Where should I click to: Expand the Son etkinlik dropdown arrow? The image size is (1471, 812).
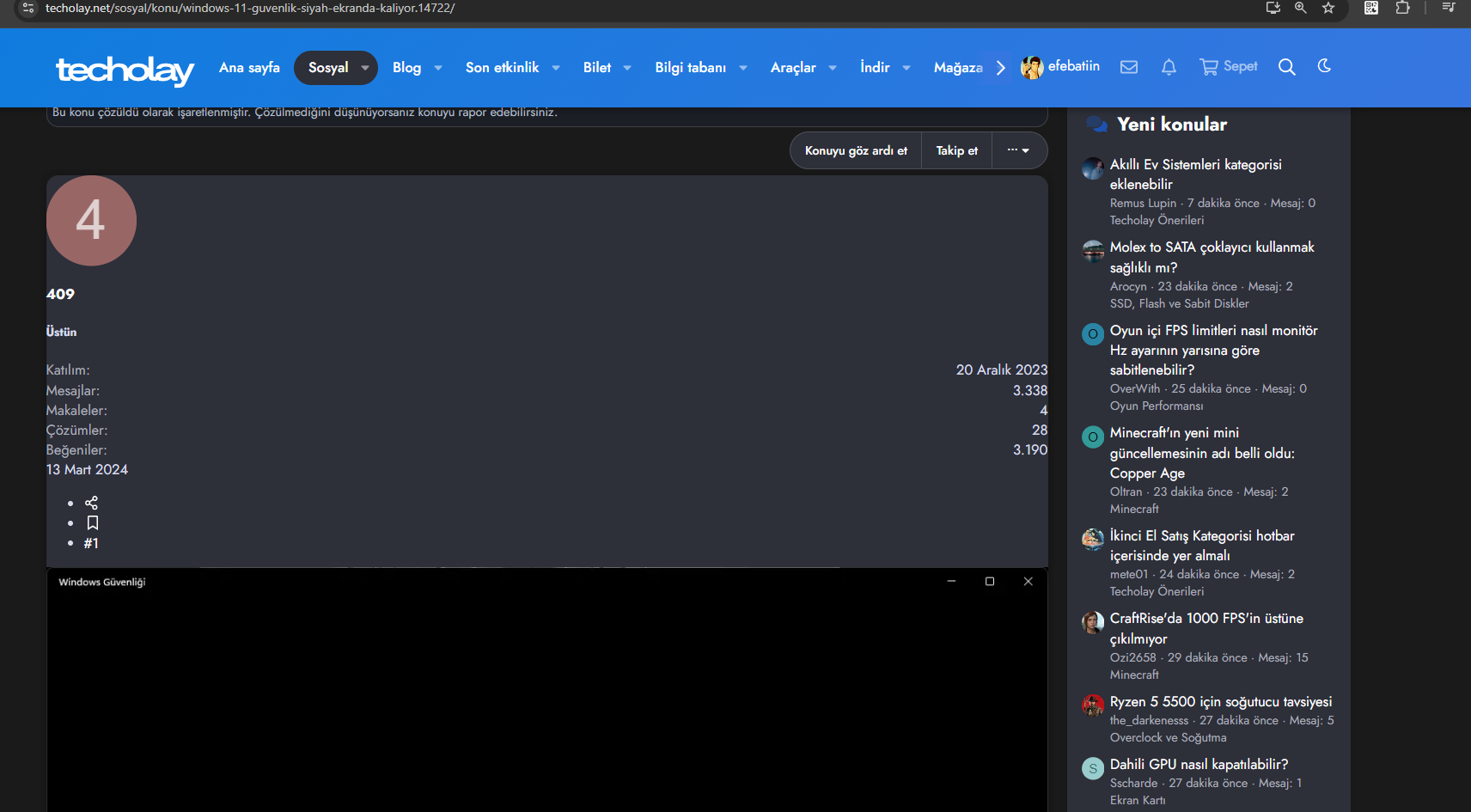click(556, 68)
